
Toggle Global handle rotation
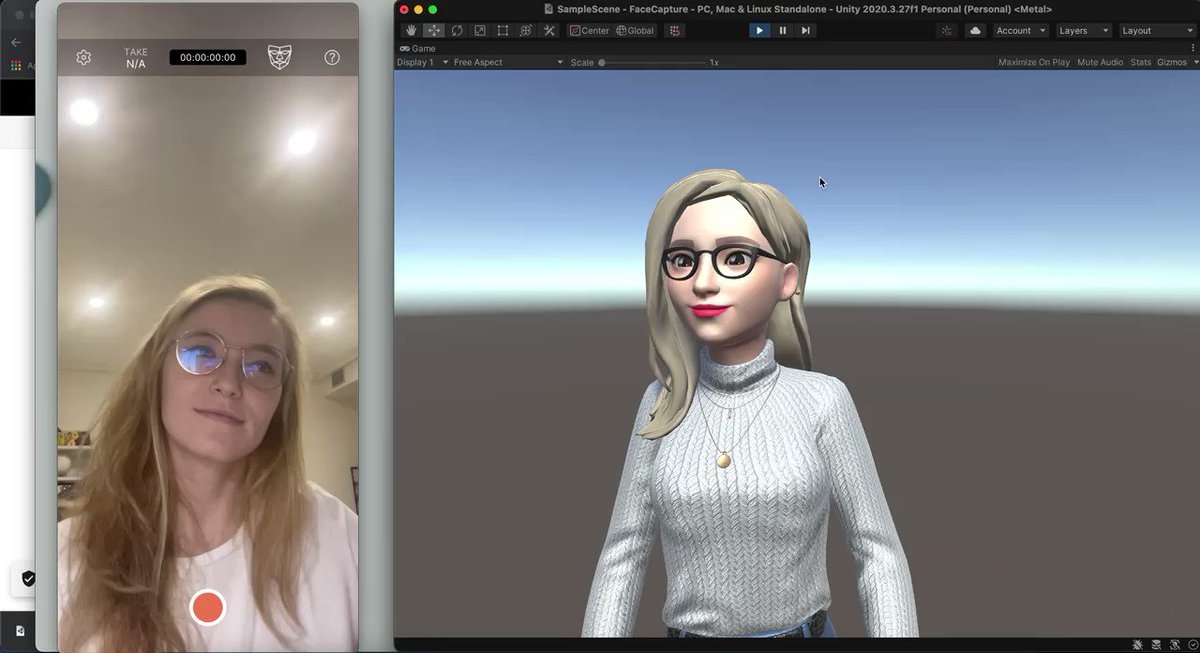(636, 31)
